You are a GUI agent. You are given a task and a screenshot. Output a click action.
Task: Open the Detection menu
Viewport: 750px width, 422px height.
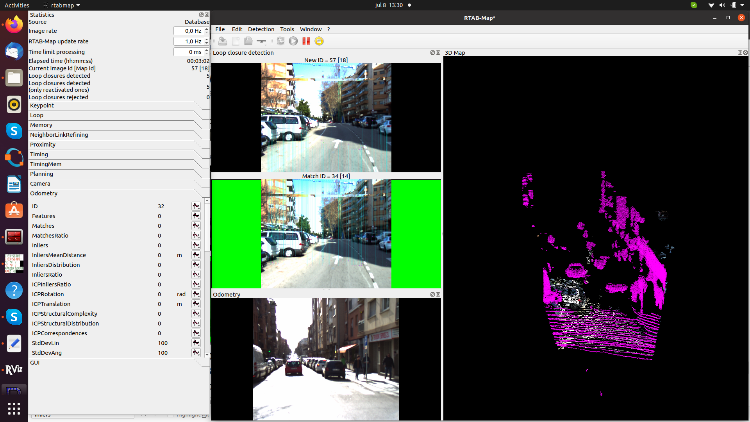point(260,29)
